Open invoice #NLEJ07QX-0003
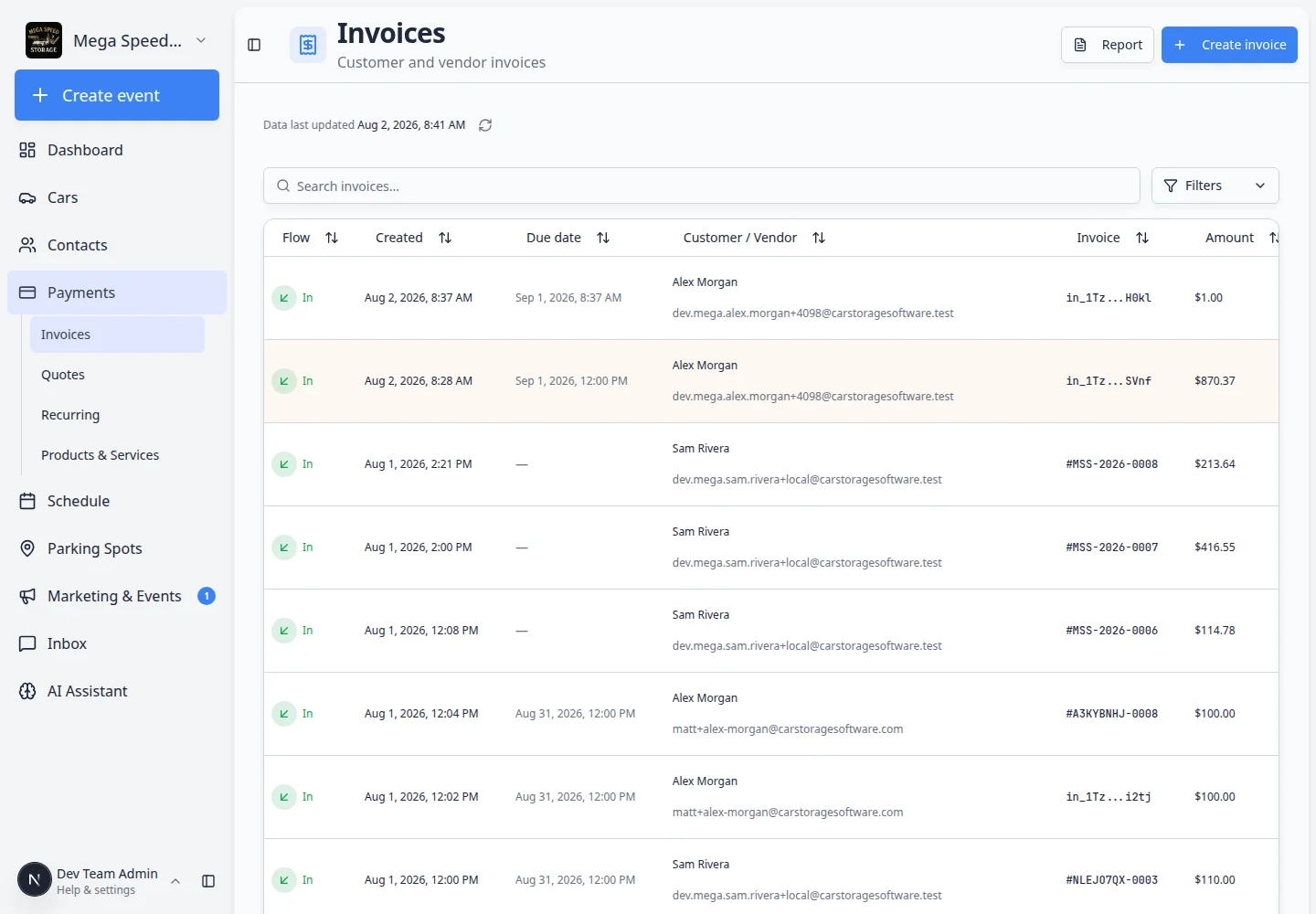The image size is (1316, 914). [1112, 880]
